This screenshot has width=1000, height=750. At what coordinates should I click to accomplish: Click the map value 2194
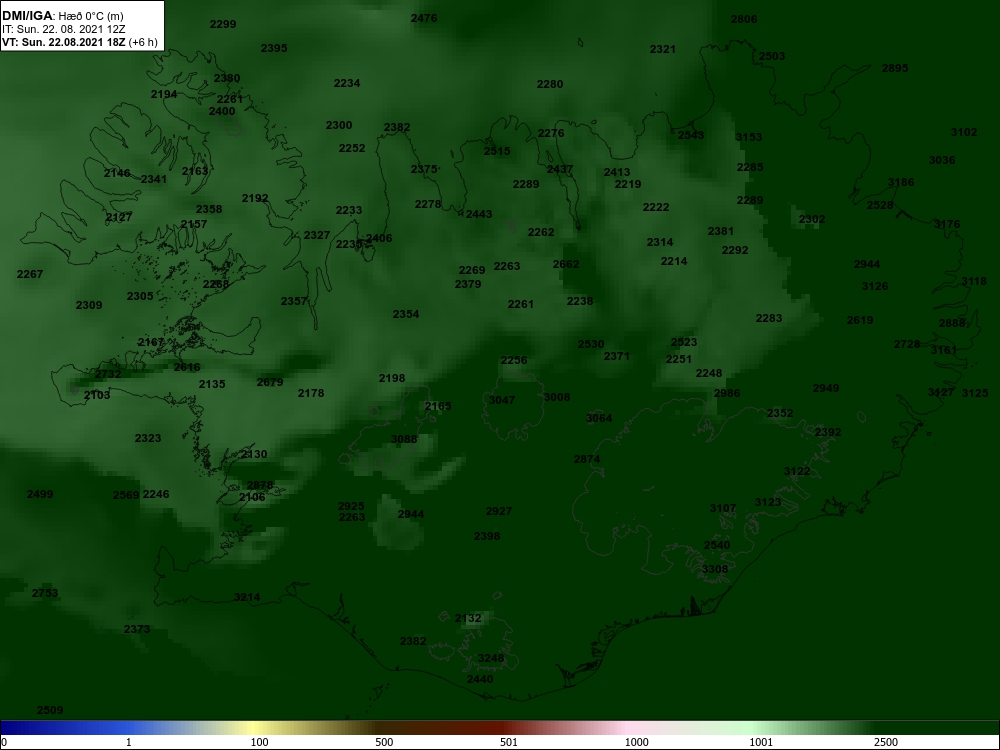click(x=164, y=94)
